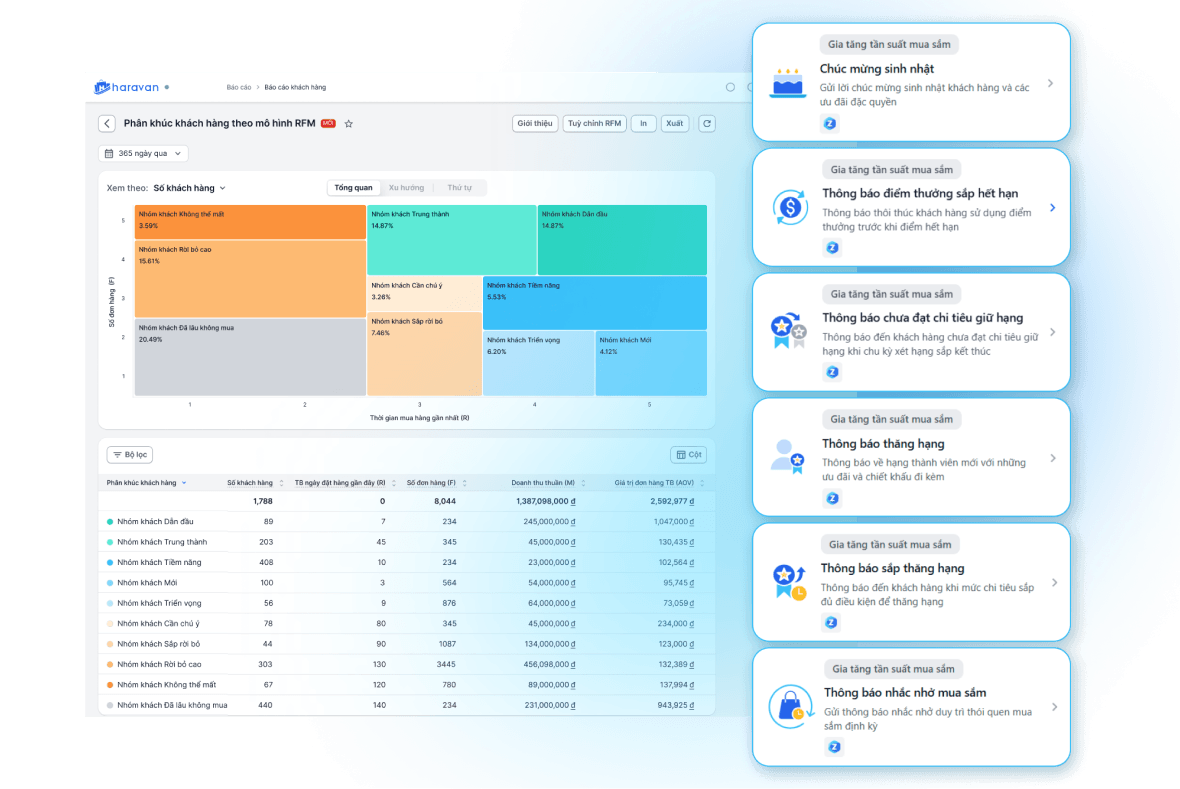1180x789 pixels.
Task: Click the Haravan logo
Action: pos(126,87)
